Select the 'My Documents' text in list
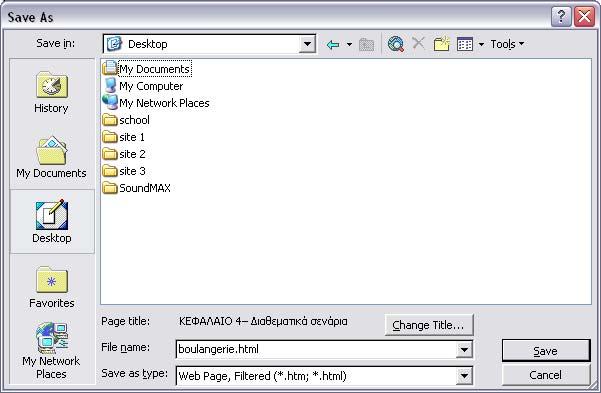The width and height of the screenshot is (601, 393). (154, 69)
